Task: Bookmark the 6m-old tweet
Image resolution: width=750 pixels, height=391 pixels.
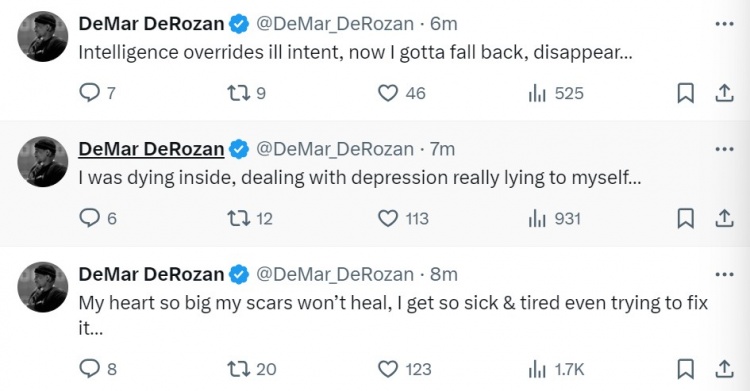Action: click(x=685, y=93)
